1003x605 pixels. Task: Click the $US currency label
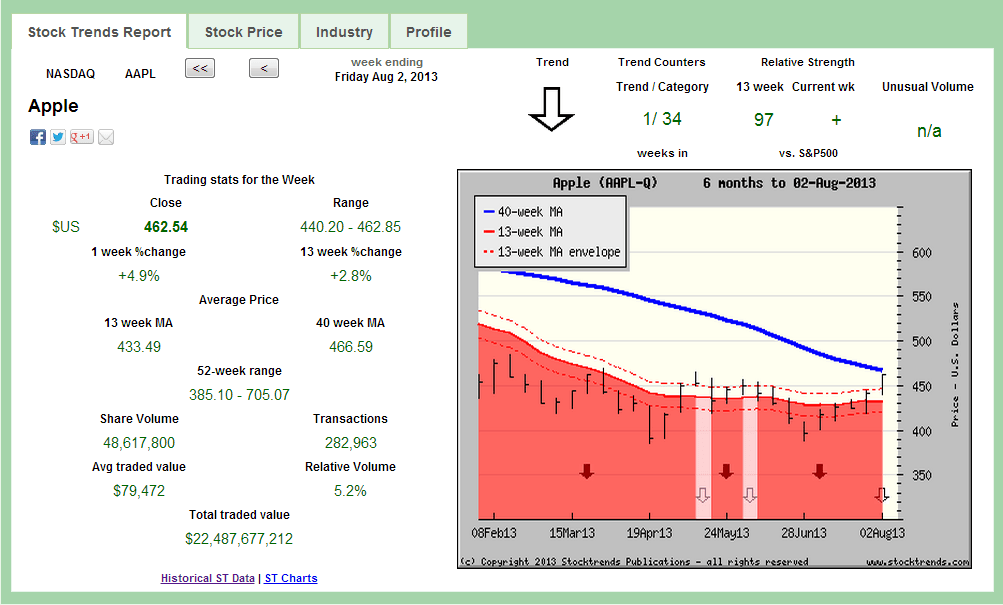(66, 227)
